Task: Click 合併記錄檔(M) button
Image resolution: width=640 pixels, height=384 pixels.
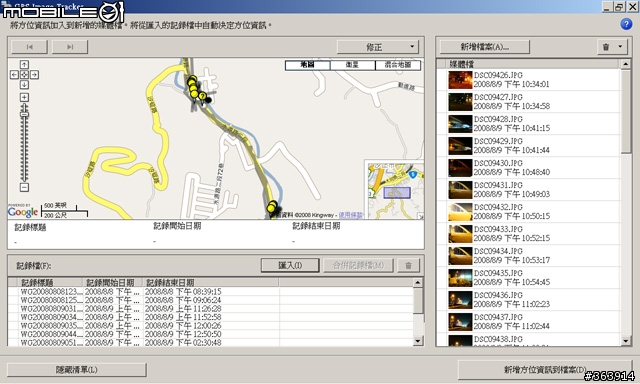Action: [358, 266]
